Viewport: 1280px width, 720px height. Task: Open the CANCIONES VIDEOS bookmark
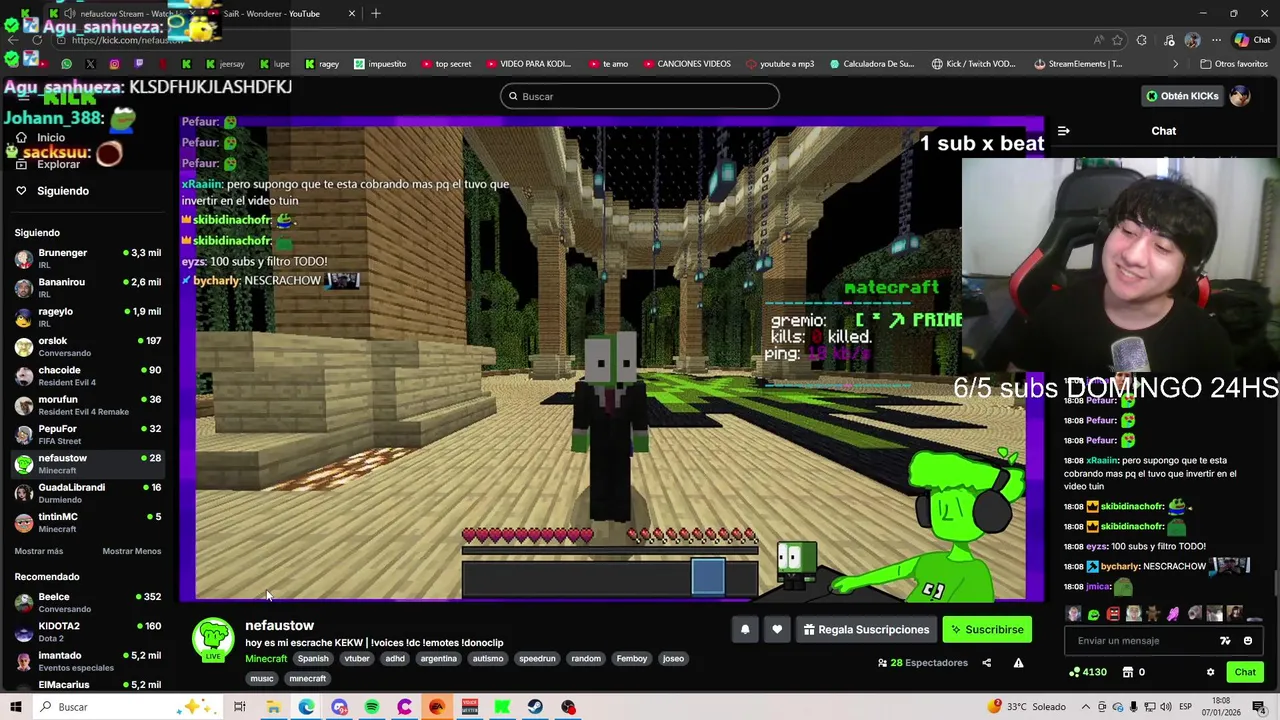(686, 64)
